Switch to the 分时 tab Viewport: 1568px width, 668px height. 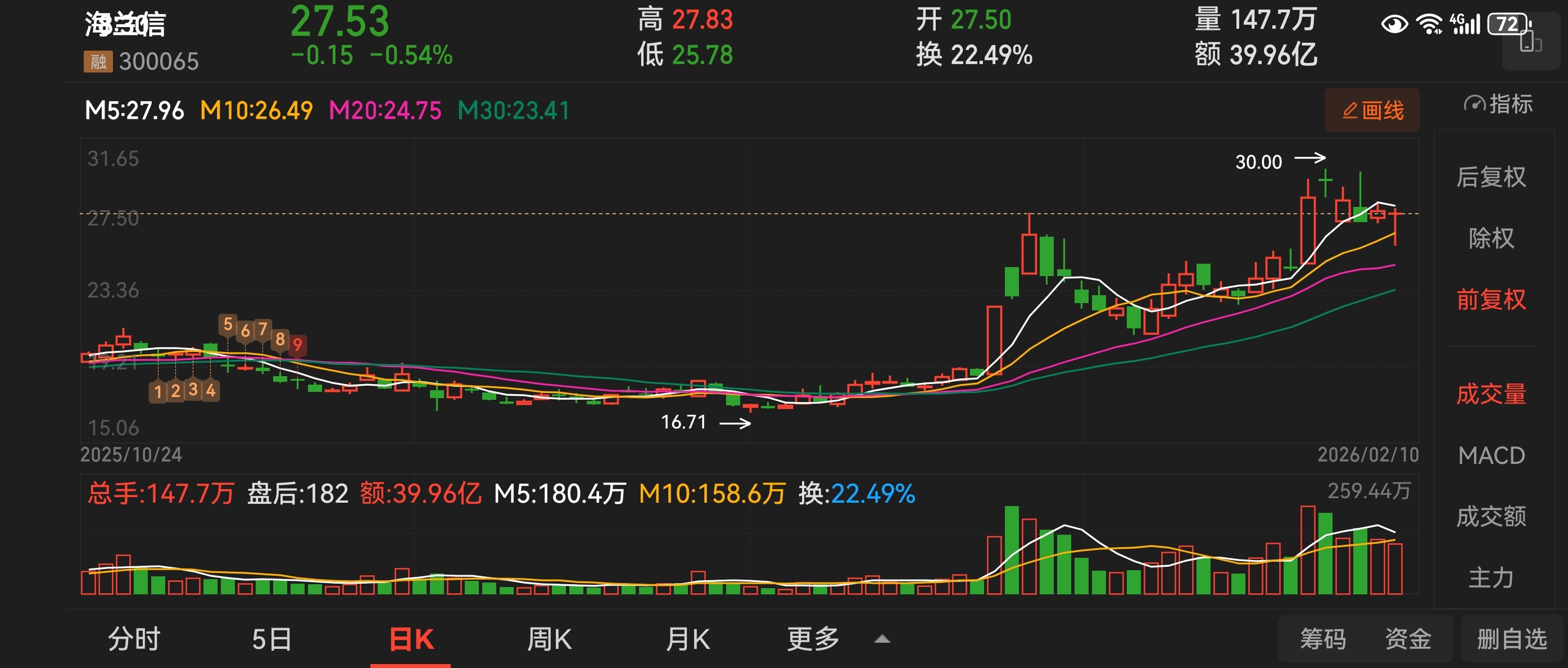pyautogui.click(x=134, y=639)
